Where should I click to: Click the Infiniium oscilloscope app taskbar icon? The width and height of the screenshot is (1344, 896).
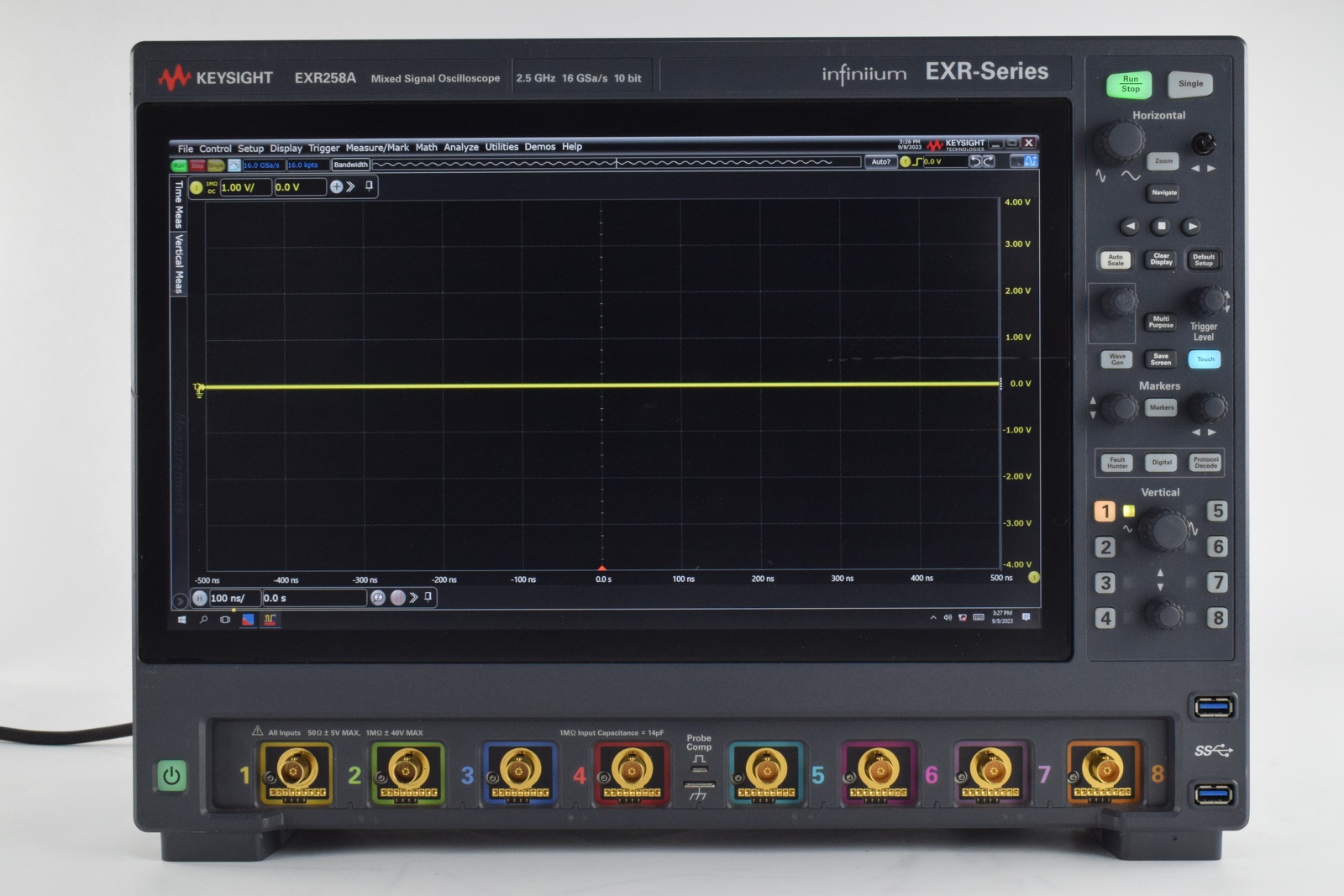click(270, 620)
